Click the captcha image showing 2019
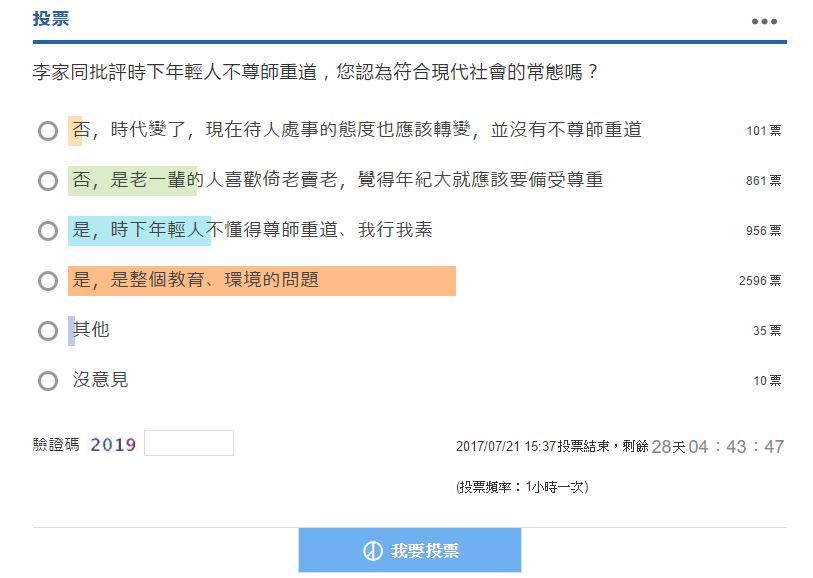Screen dimensions: 813x578 click(113, 445)
